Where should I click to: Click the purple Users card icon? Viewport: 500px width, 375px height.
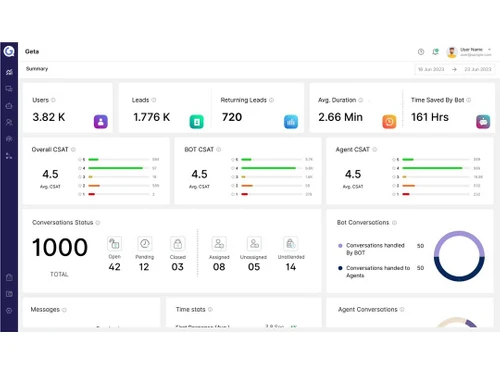(101, 122)
